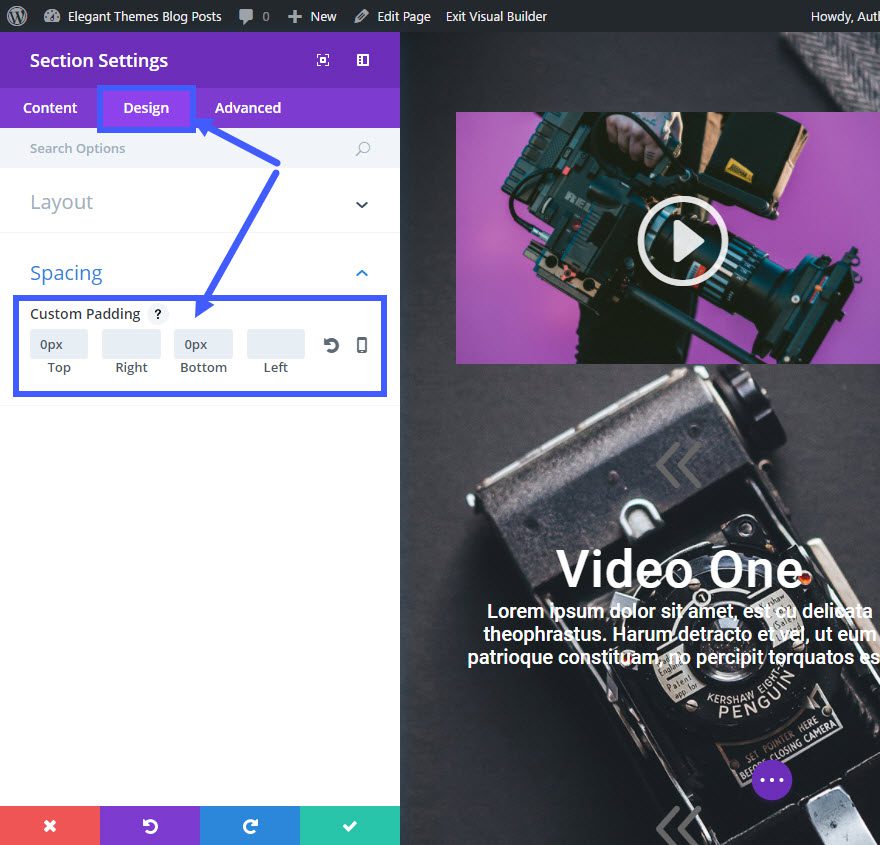Open the comments counter in the admin bar
Viewport: 880px width, 845px height.
[253, 15]
